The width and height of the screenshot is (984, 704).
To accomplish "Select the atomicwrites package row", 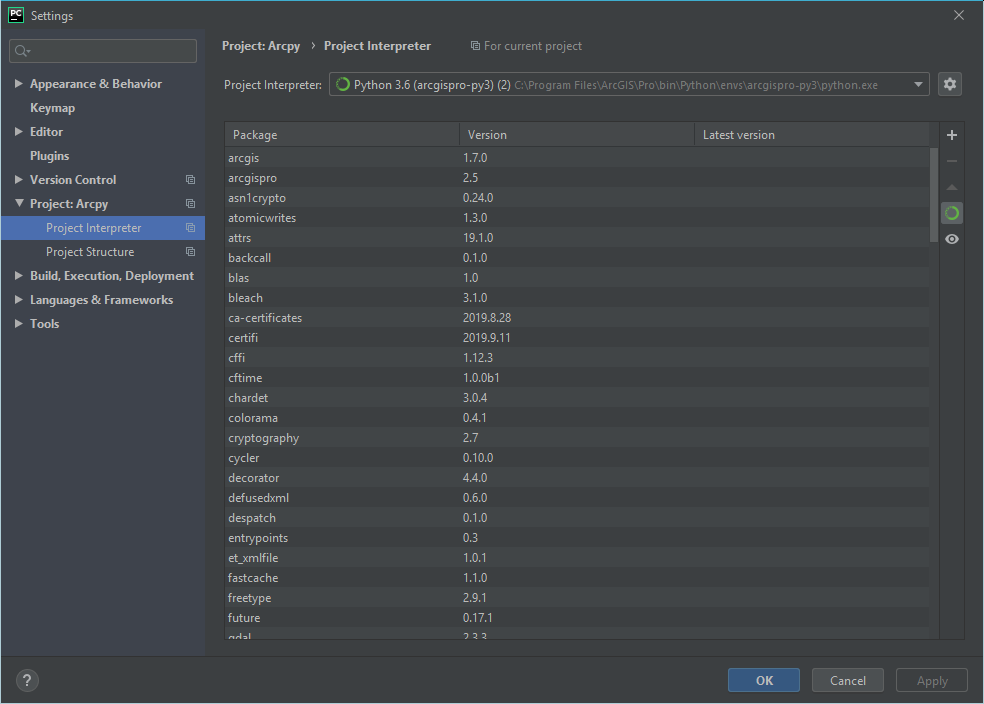I will coord(577,218).
